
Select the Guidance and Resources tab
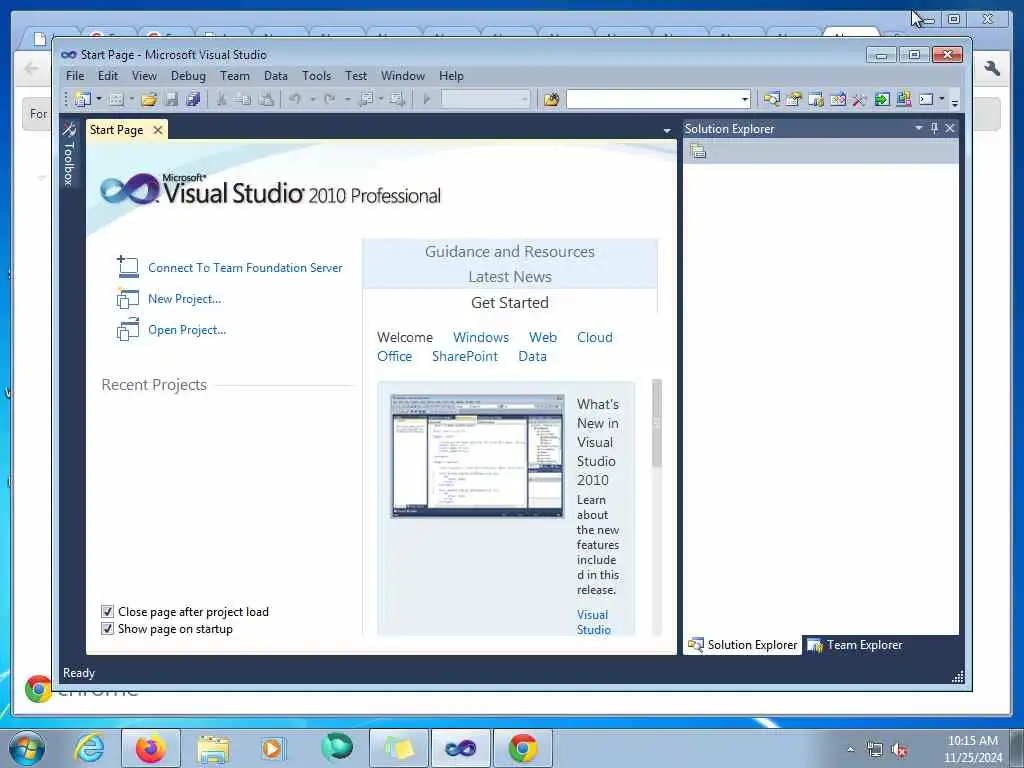point(509,251)
